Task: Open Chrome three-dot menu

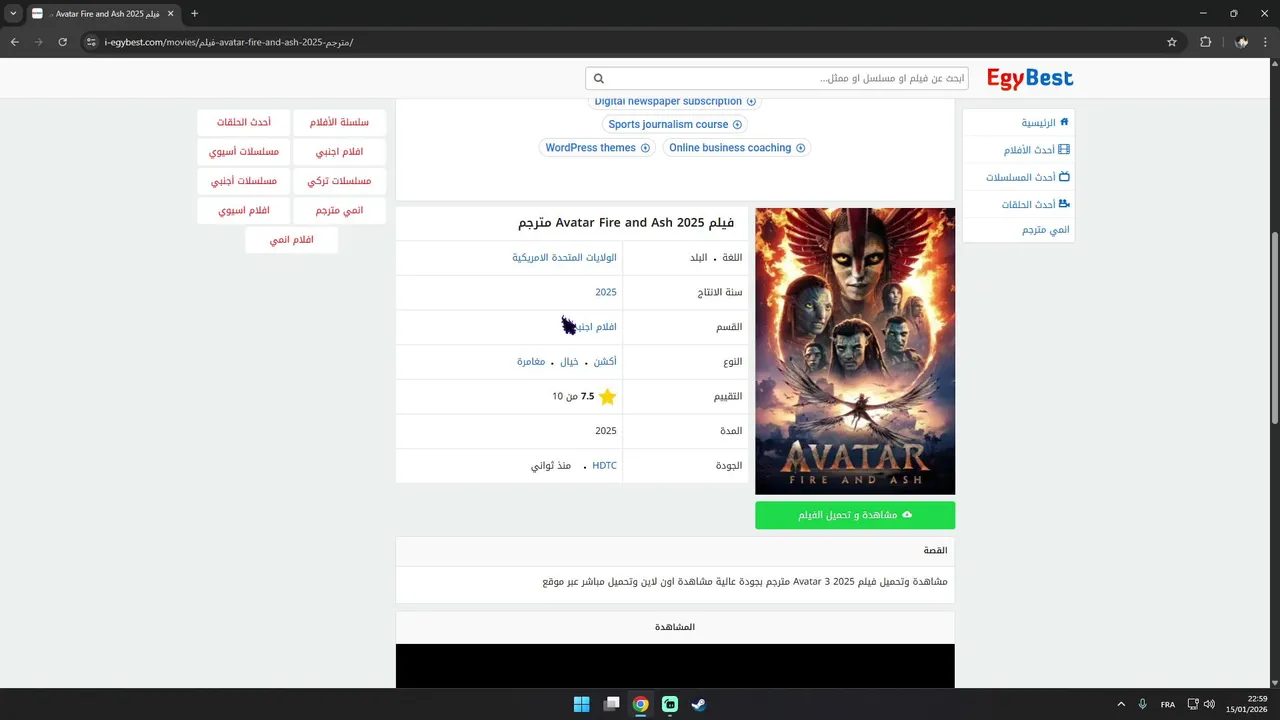Action: pos(1266,42)
